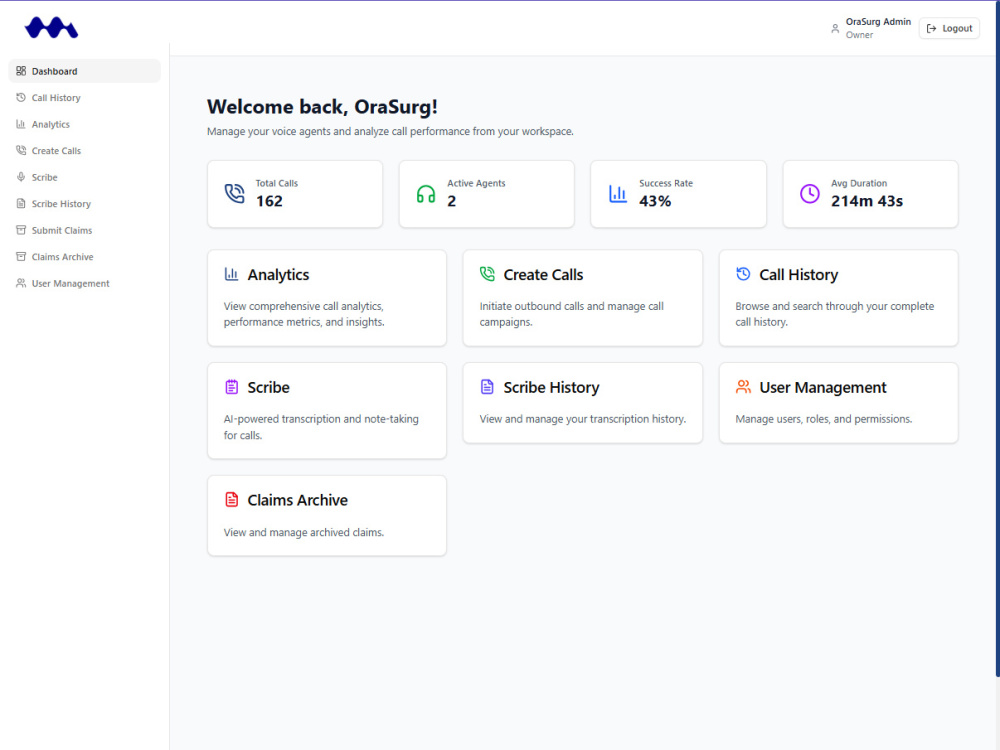Click 'Manage users, roles, and permissions.' text

(x=823, y=419)
